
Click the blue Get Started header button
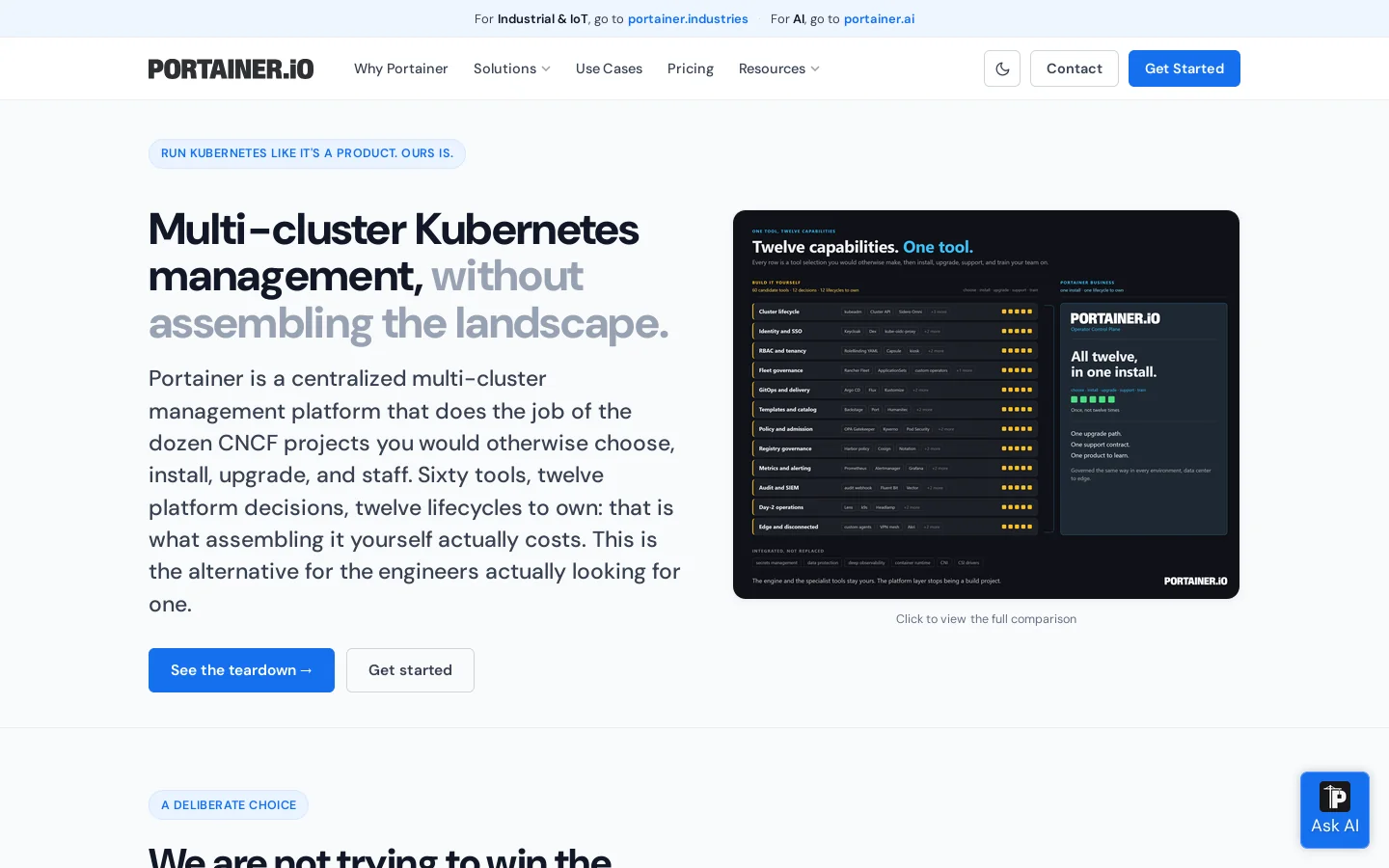1185,68
